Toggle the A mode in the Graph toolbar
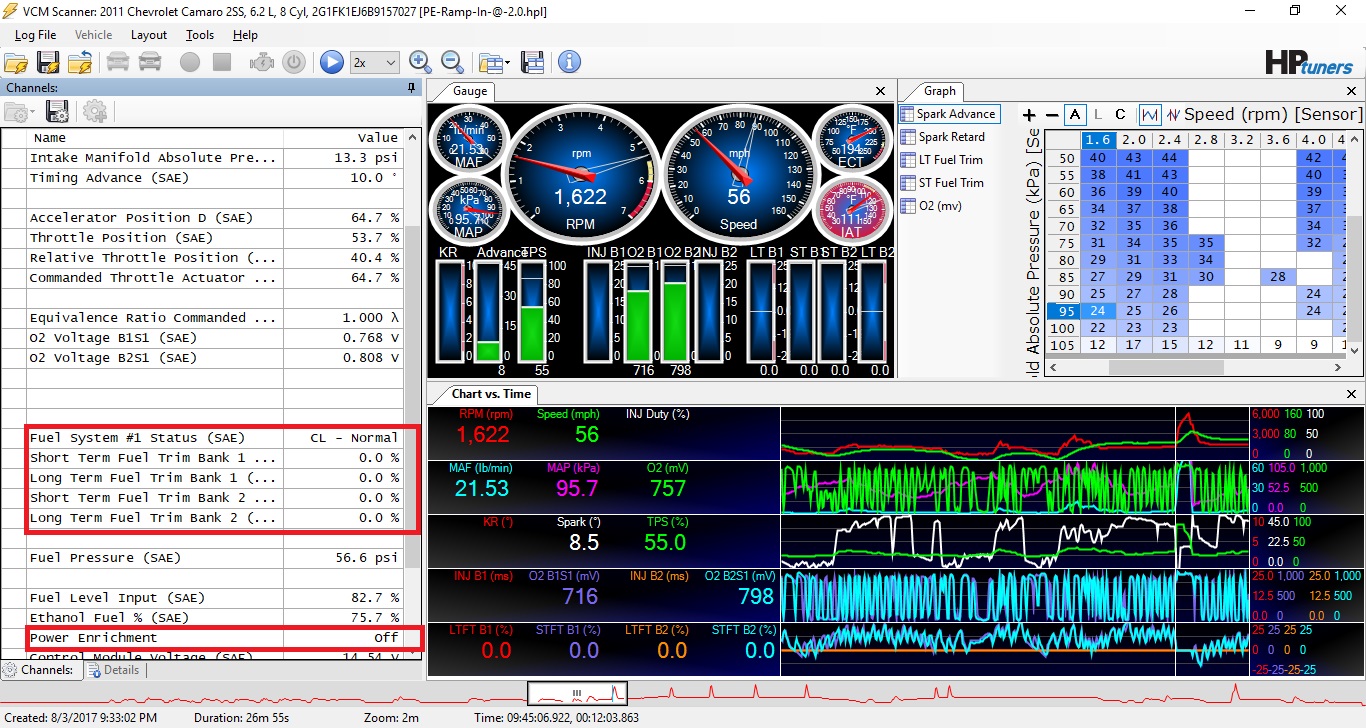The width and height of the screenshot is (1366, 728). click(1075, 115)
